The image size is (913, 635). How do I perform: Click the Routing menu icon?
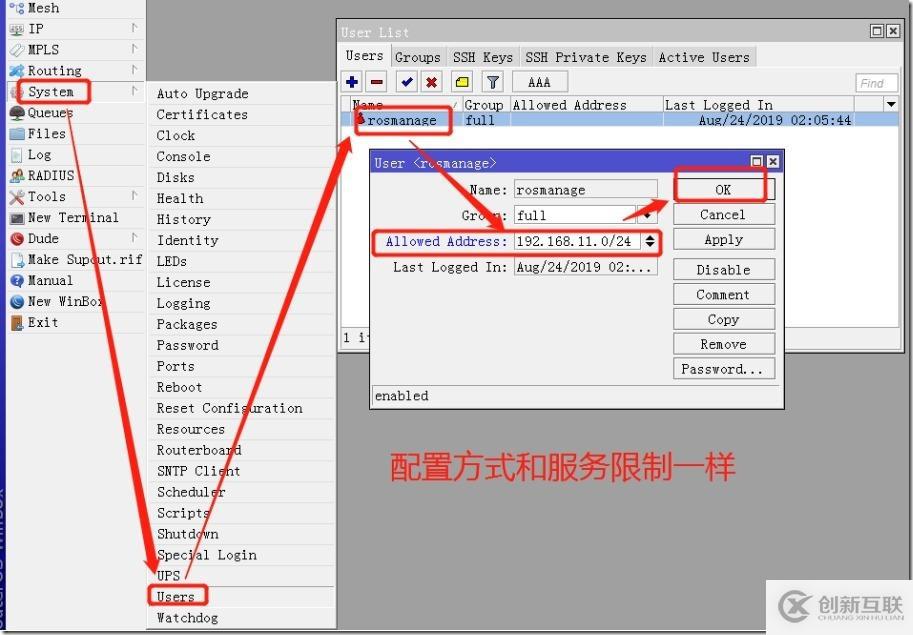pyautogui.click(x=16, y=70)
